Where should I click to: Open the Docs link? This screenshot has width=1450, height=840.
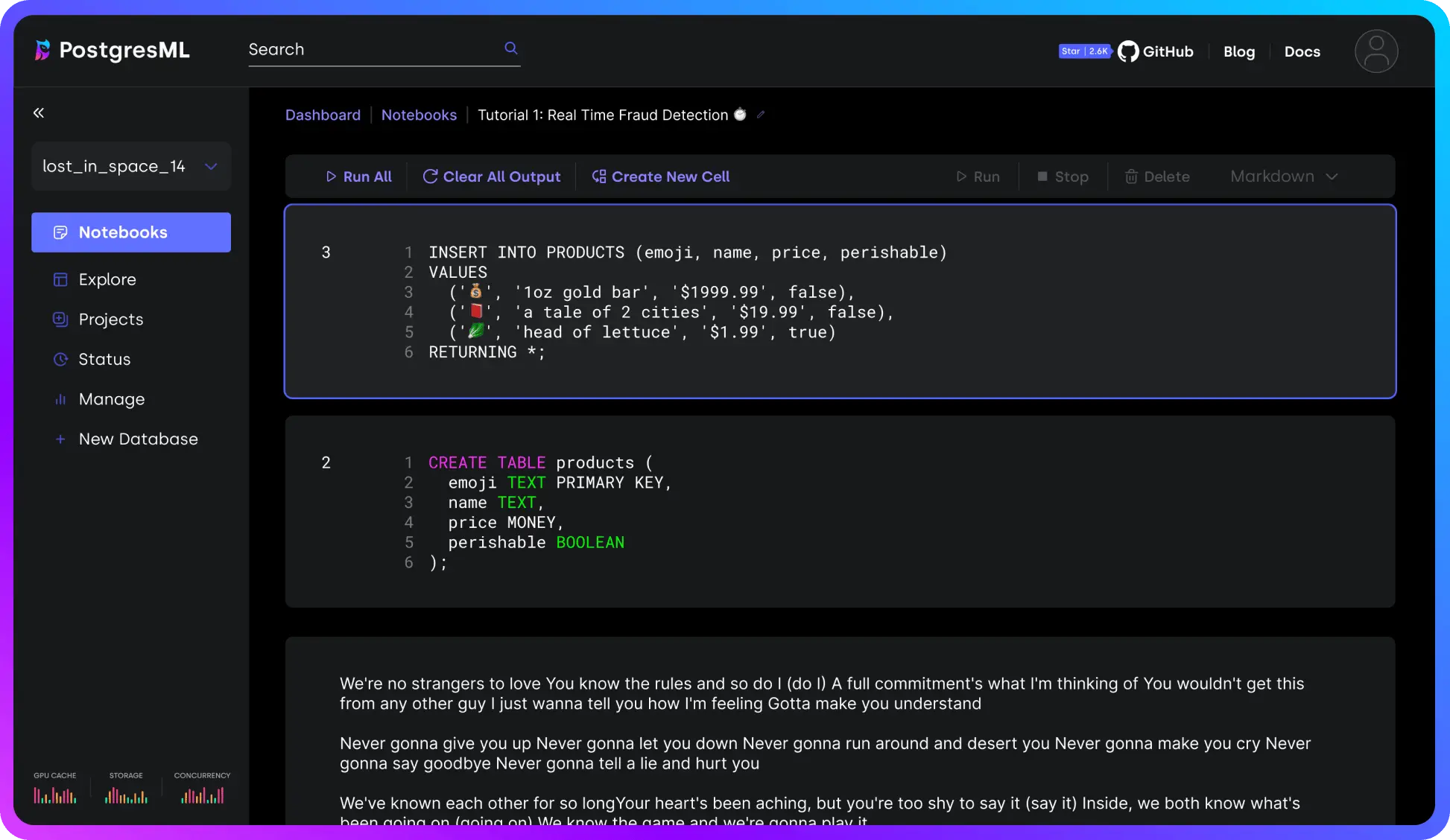click(1302, 51)
